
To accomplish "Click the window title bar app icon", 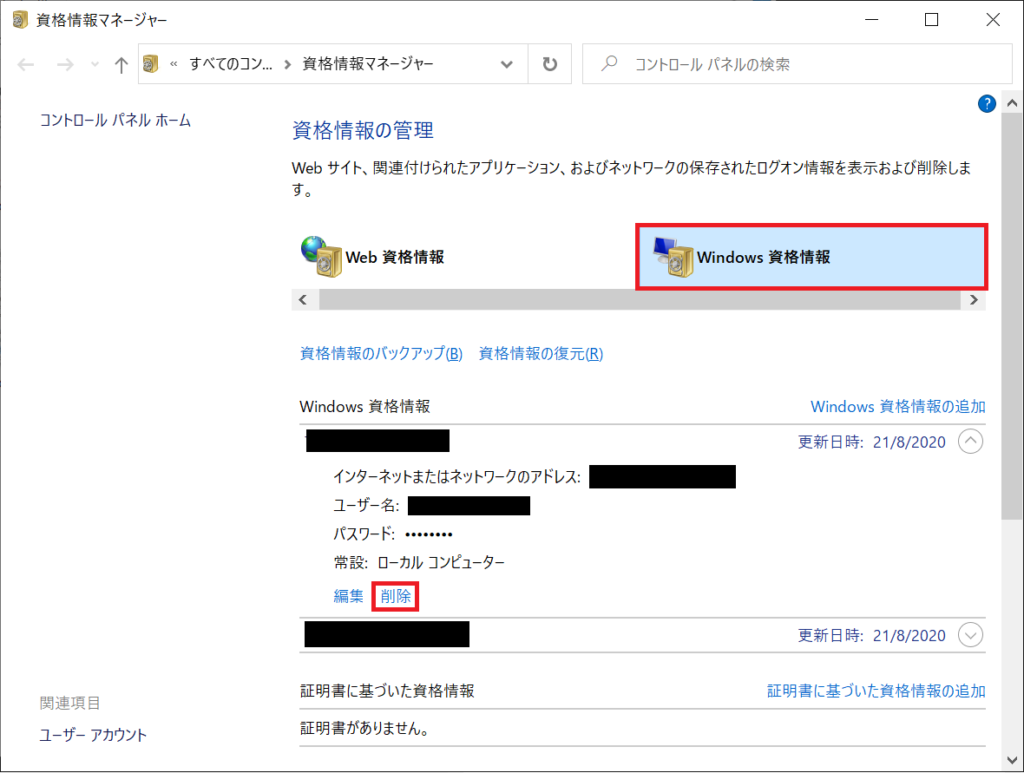I will point(20,20).
